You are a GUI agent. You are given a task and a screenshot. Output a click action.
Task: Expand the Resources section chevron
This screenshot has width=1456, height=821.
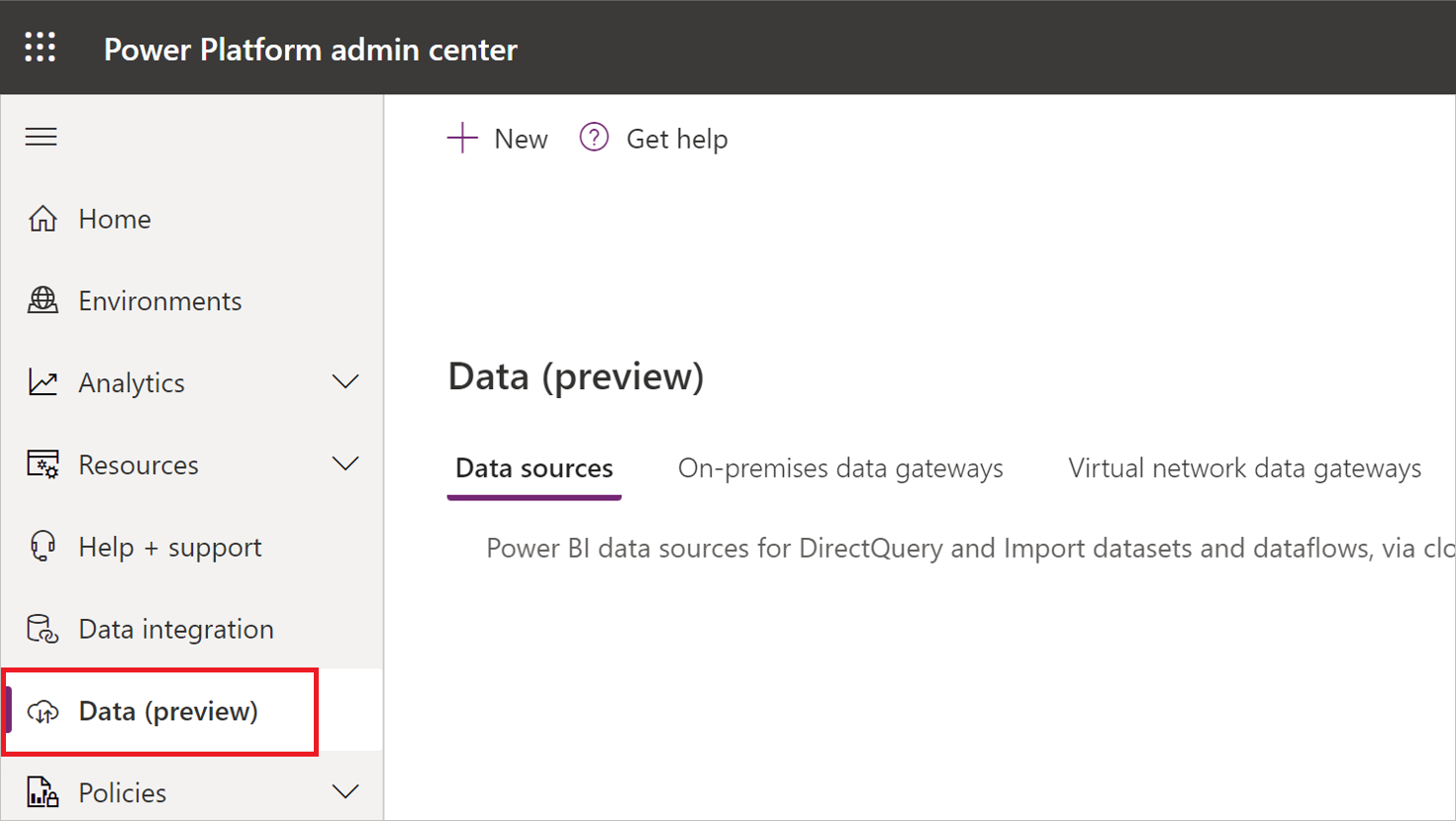pos(345,464)
